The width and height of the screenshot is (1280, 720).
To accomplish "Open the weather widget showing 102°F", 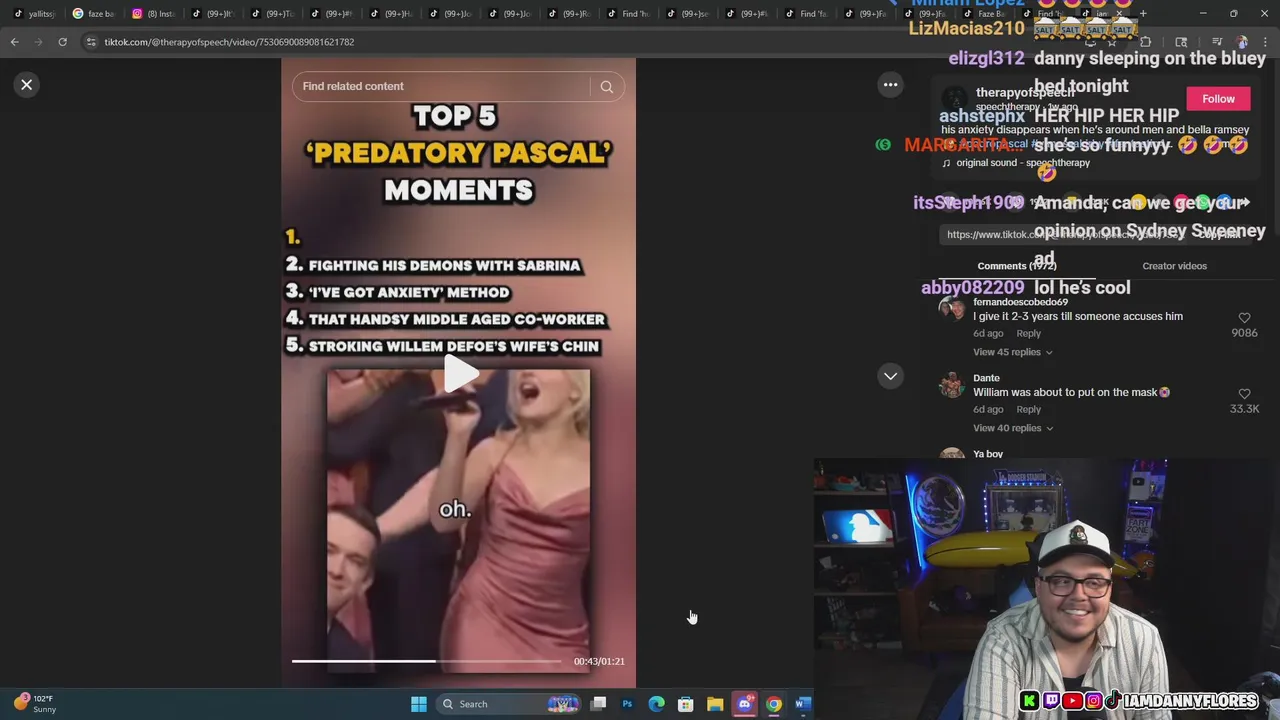I will pos(35,704).
